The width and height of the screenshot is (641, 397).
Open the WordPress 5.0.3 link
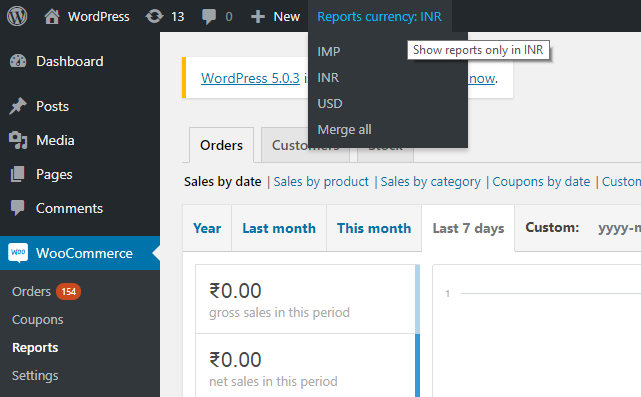(250, 78)
